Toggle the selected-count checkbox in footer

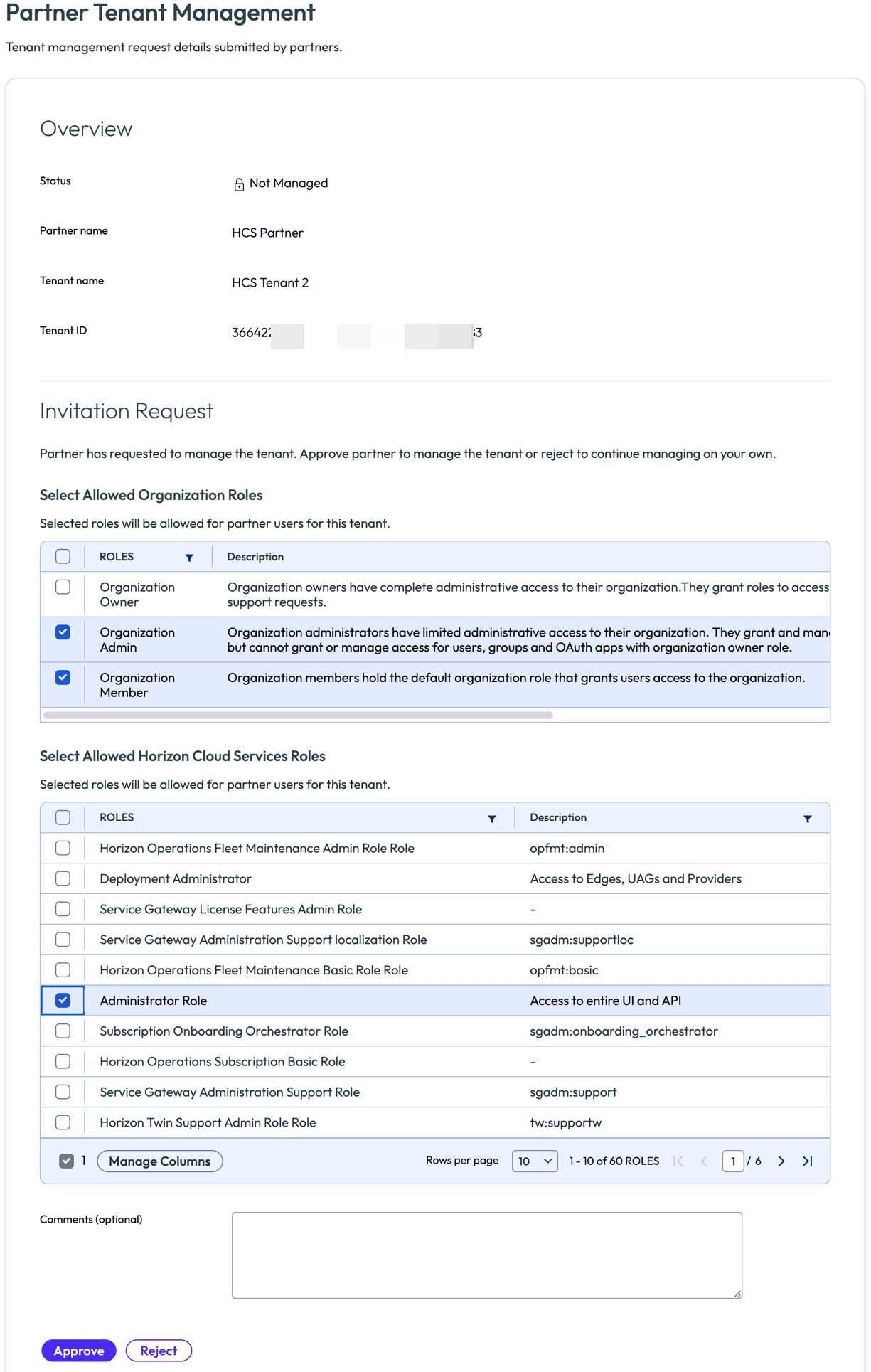[x=66, y=1161]
